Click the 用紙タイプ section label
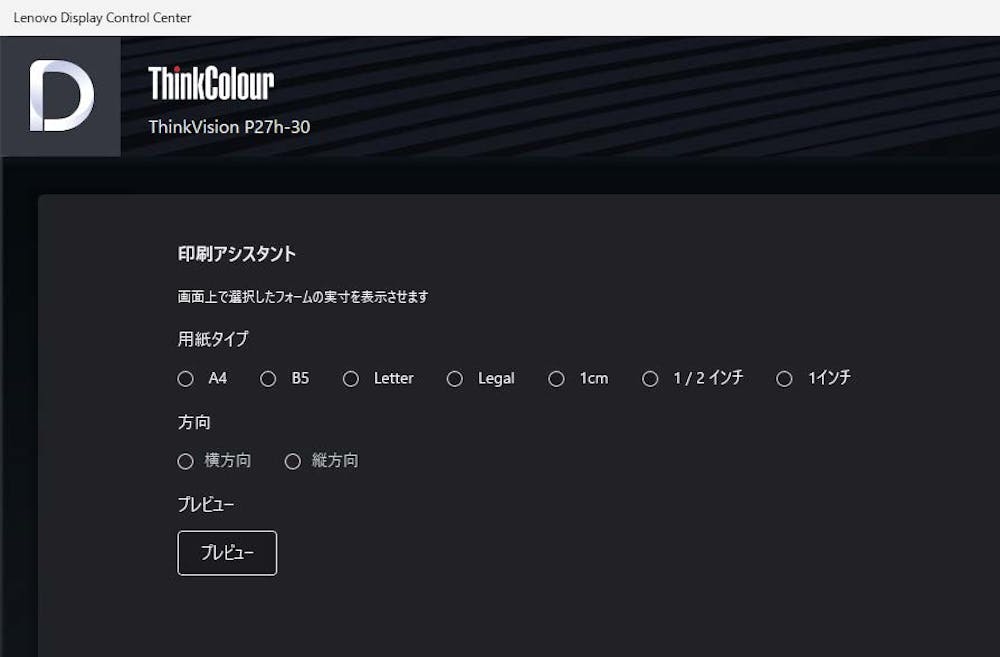 tap(213, 339)
